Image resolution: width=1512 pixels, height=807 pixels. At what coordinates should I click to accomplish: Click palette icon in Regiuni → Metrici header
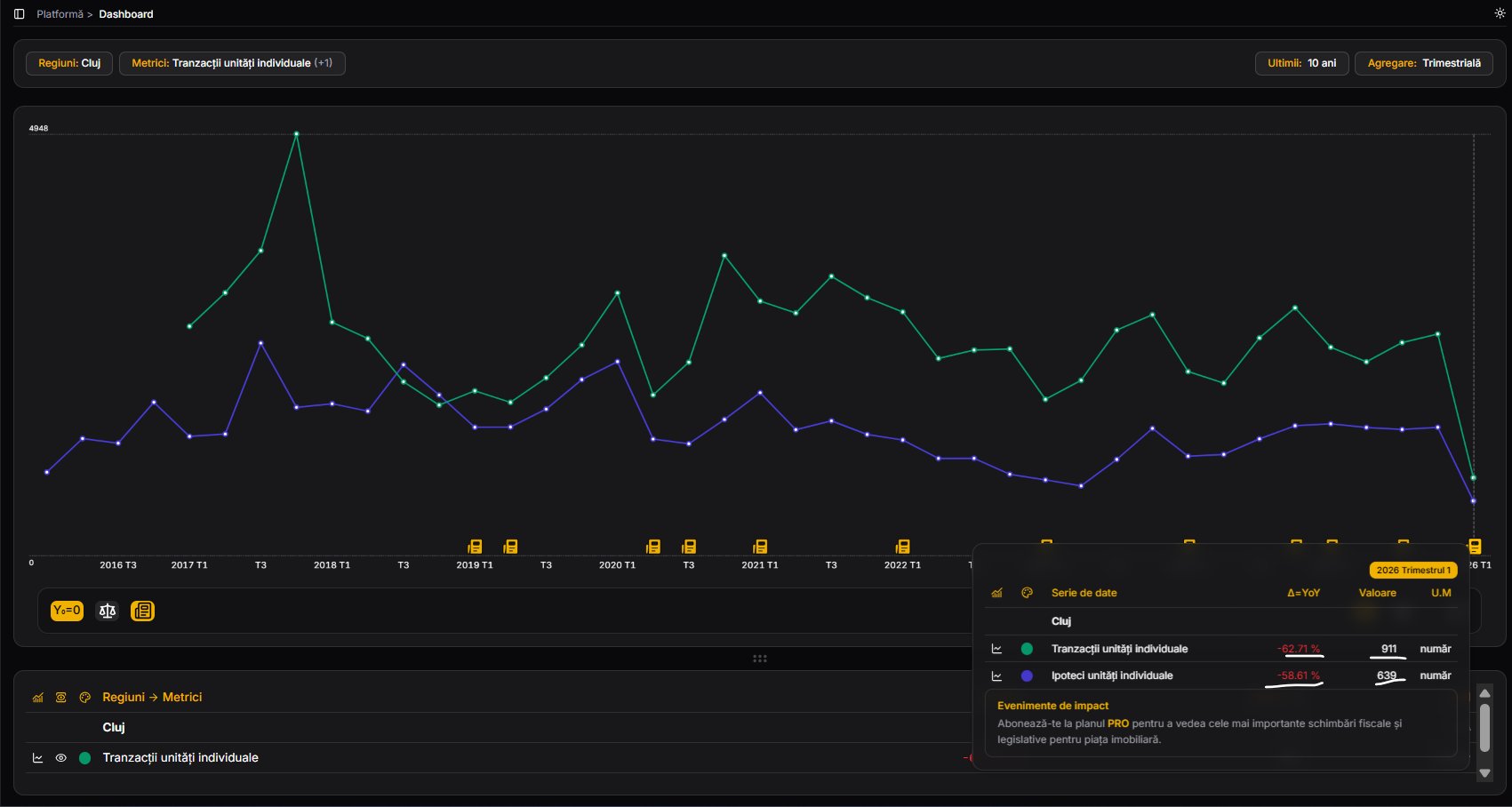tap(85, 698)
